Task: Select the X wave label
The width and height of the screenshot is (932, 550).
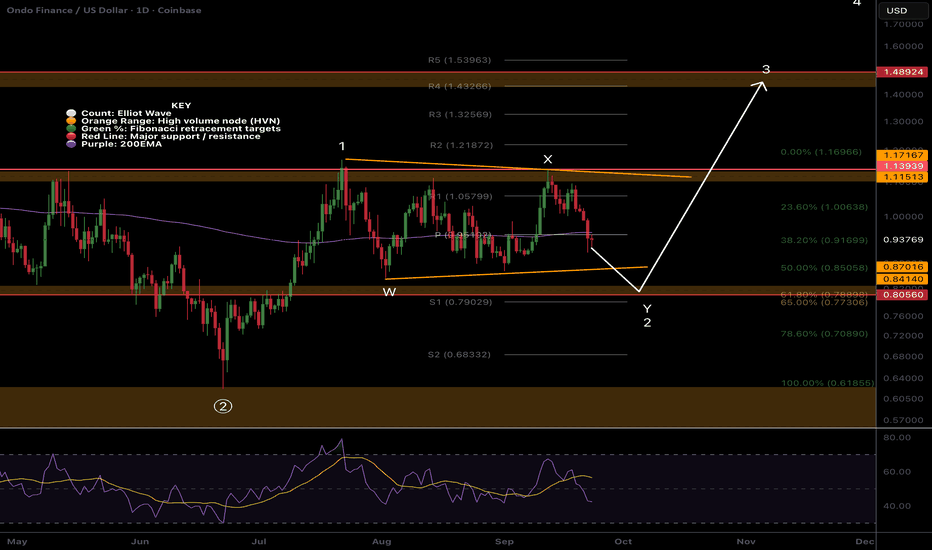Action: [x=547, y=160]
